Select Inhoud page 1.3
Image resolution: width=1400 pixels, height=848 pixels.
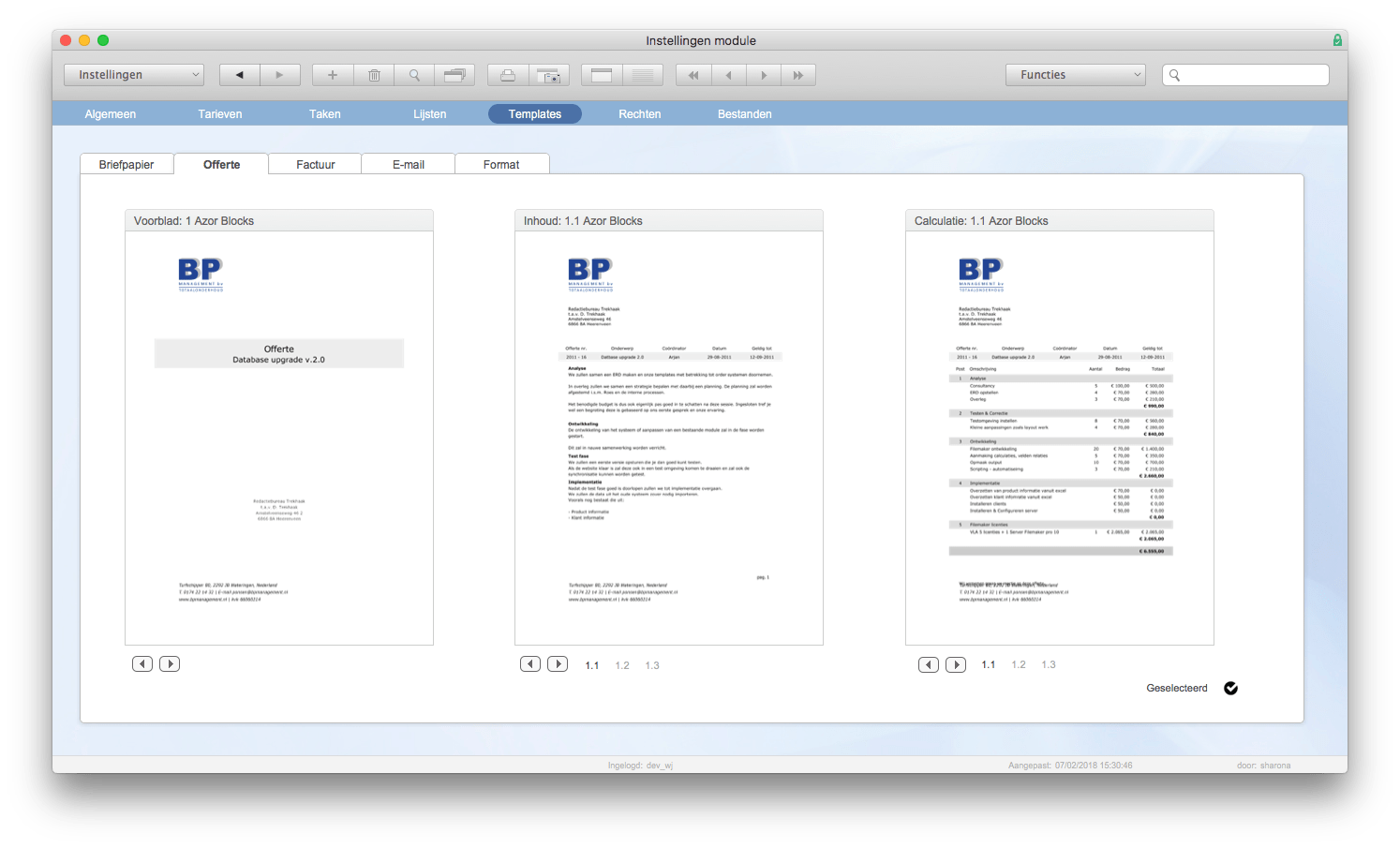tap(652, 665)
